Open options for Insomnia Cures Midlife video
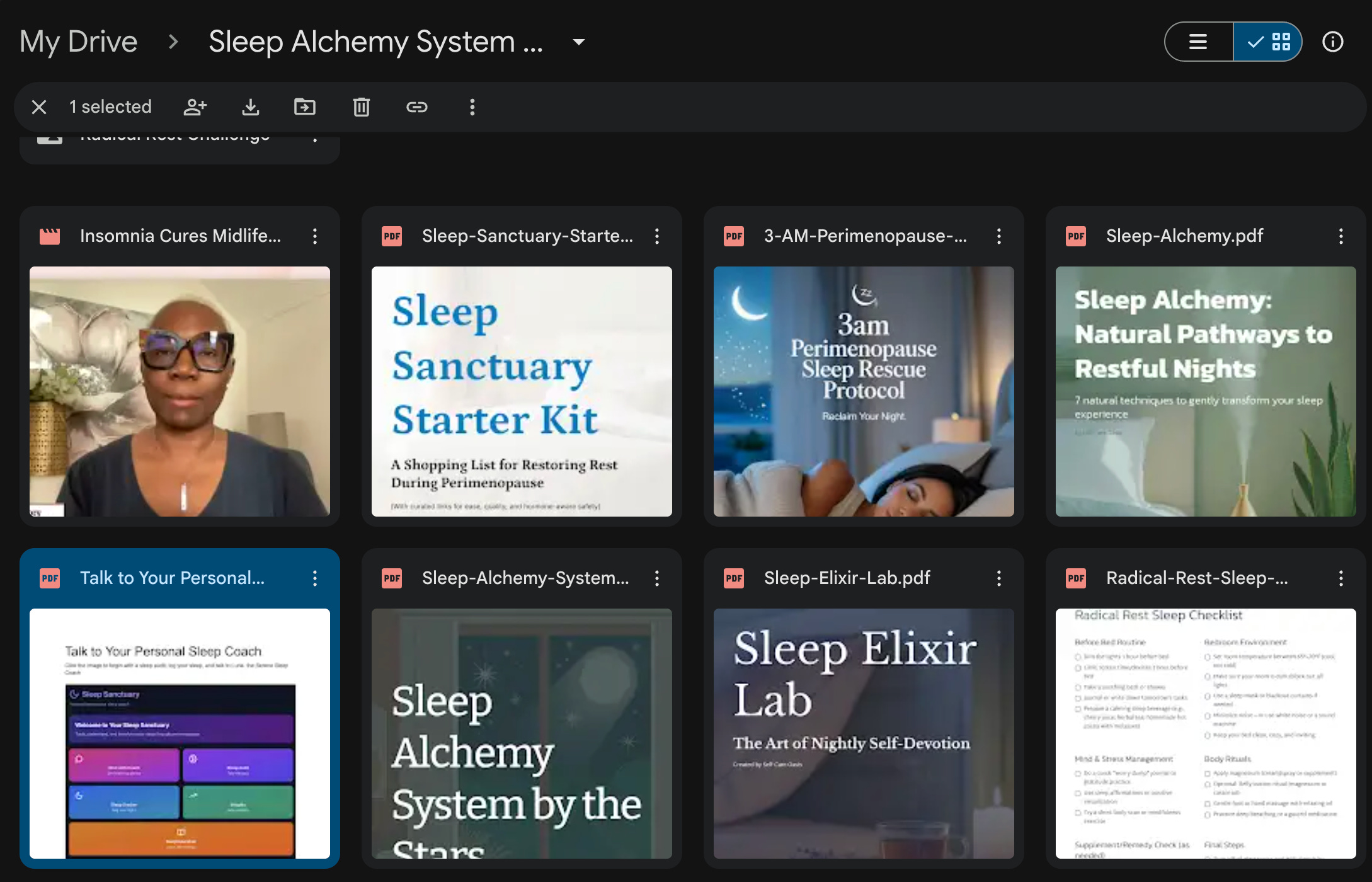 (x=315, y=236)
